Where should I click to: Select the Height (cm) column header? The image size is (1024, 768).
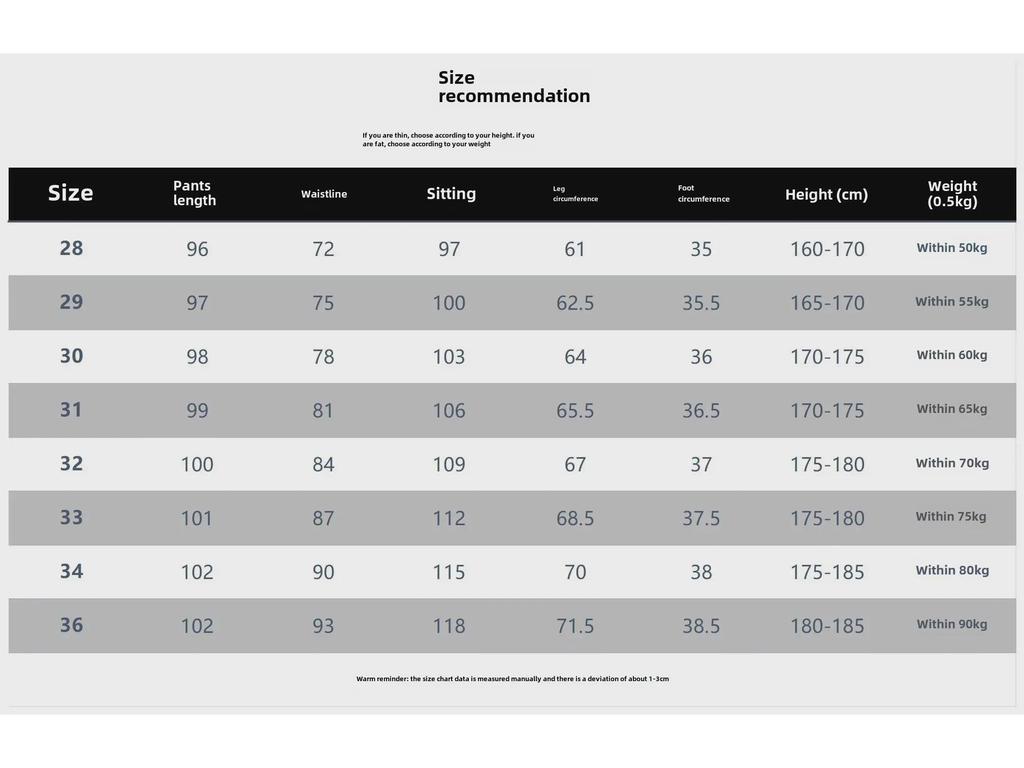(826, 195)
